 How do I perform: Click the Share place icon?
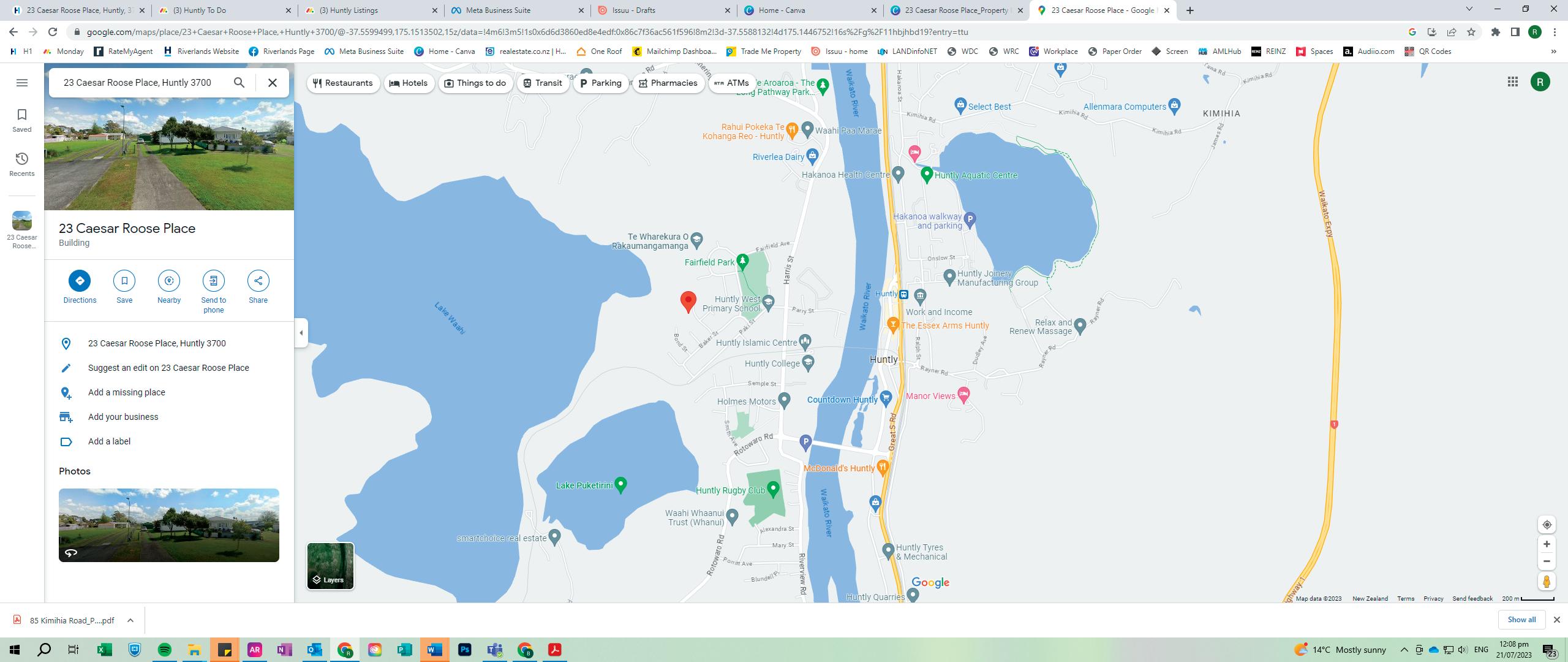coord(258,281)
